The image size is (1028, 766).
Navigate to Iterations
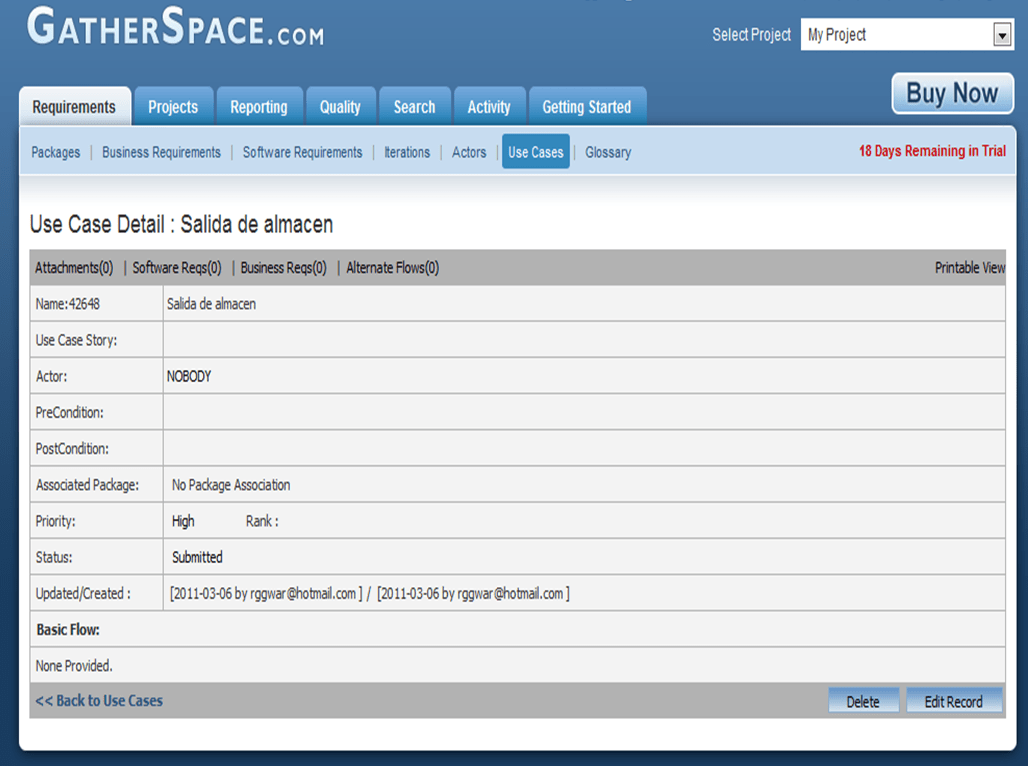pos(407,152)
